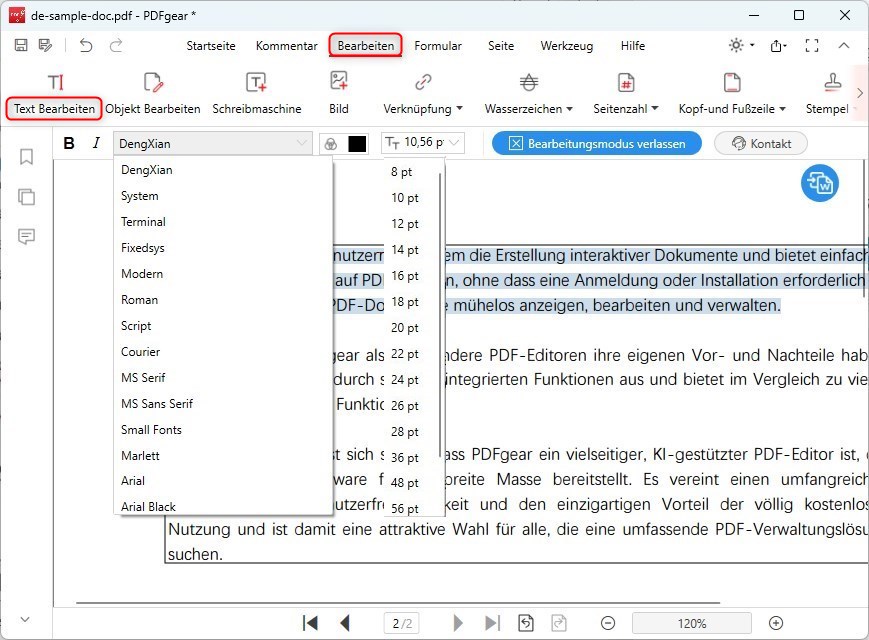Click the horizontal document scrollbar
Screen dimensions: 869x640
398,602
